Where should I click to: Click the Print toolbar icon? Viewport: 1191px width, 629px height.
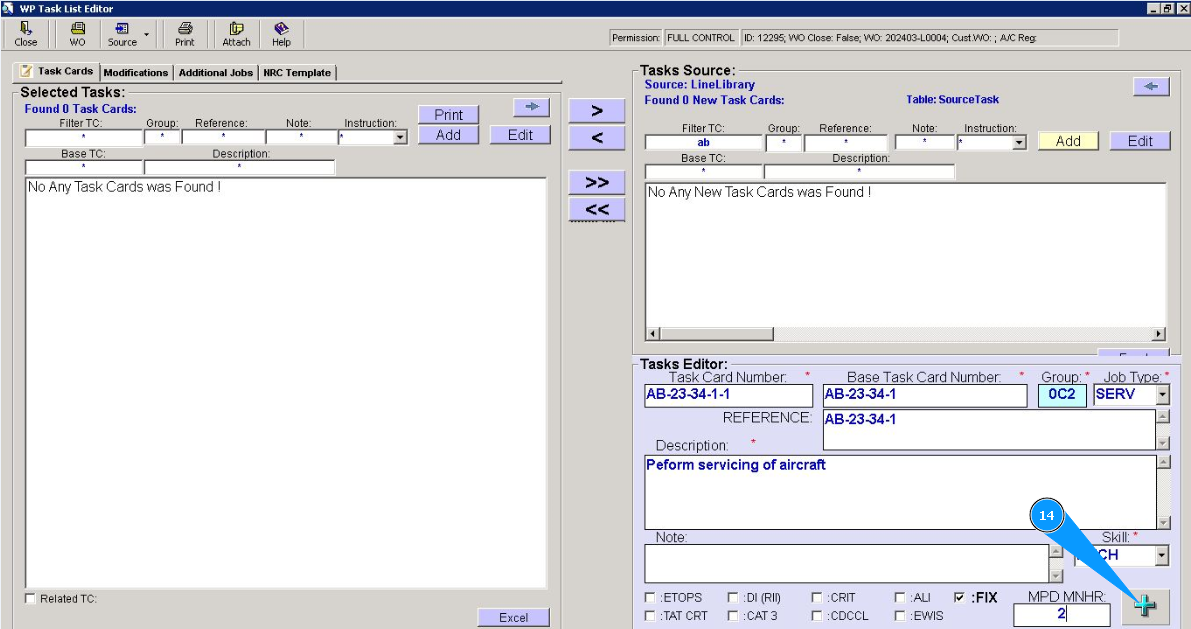coord(185,34)
